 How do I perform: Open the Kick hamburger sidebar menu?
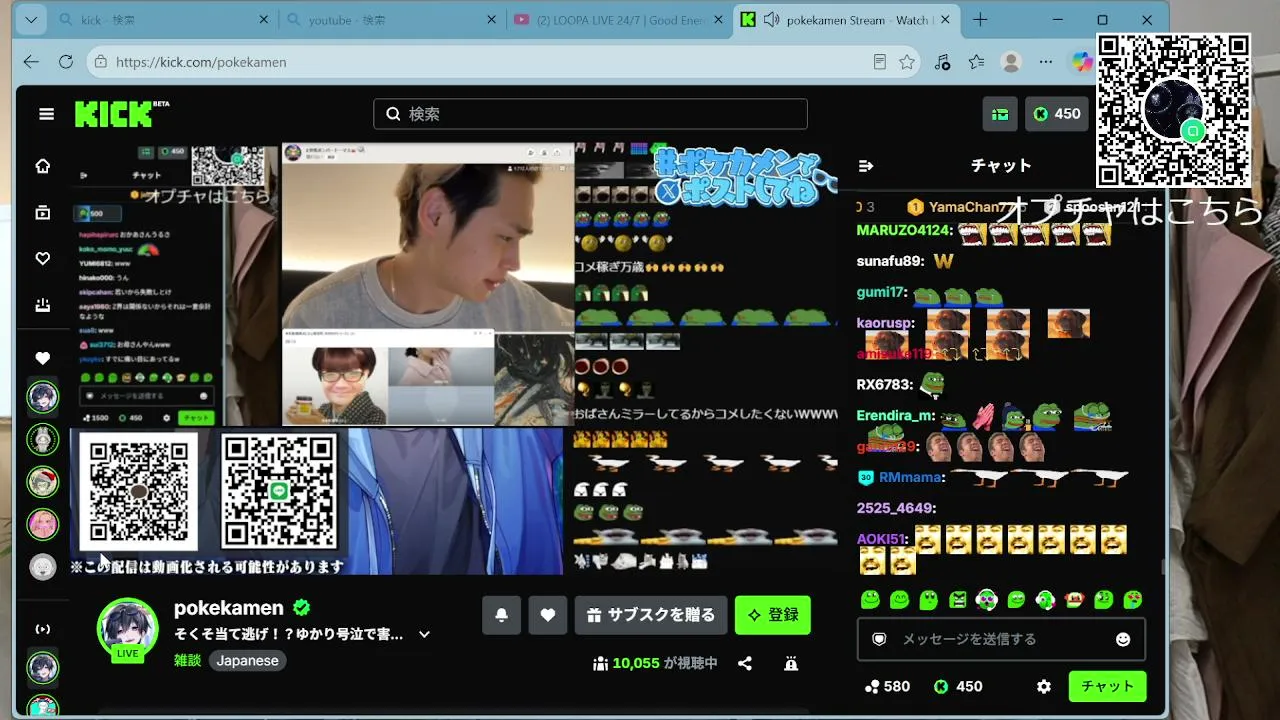pos(46,114)
